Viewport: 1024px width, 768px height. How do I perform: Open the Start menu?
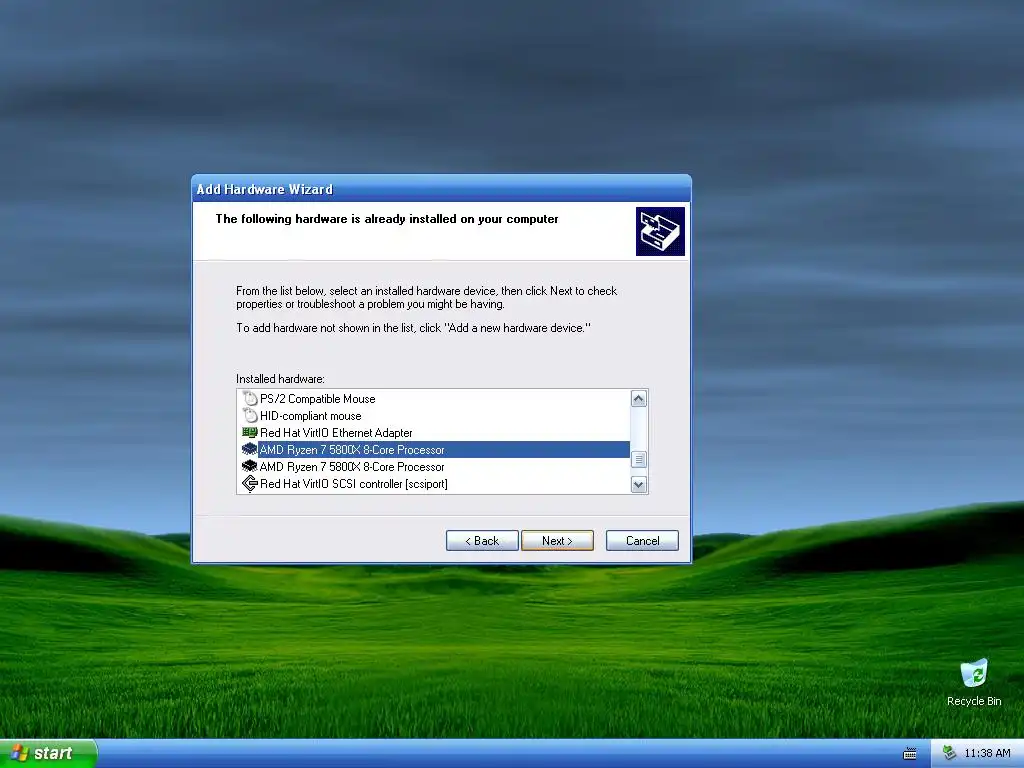[x=48, y=753]
